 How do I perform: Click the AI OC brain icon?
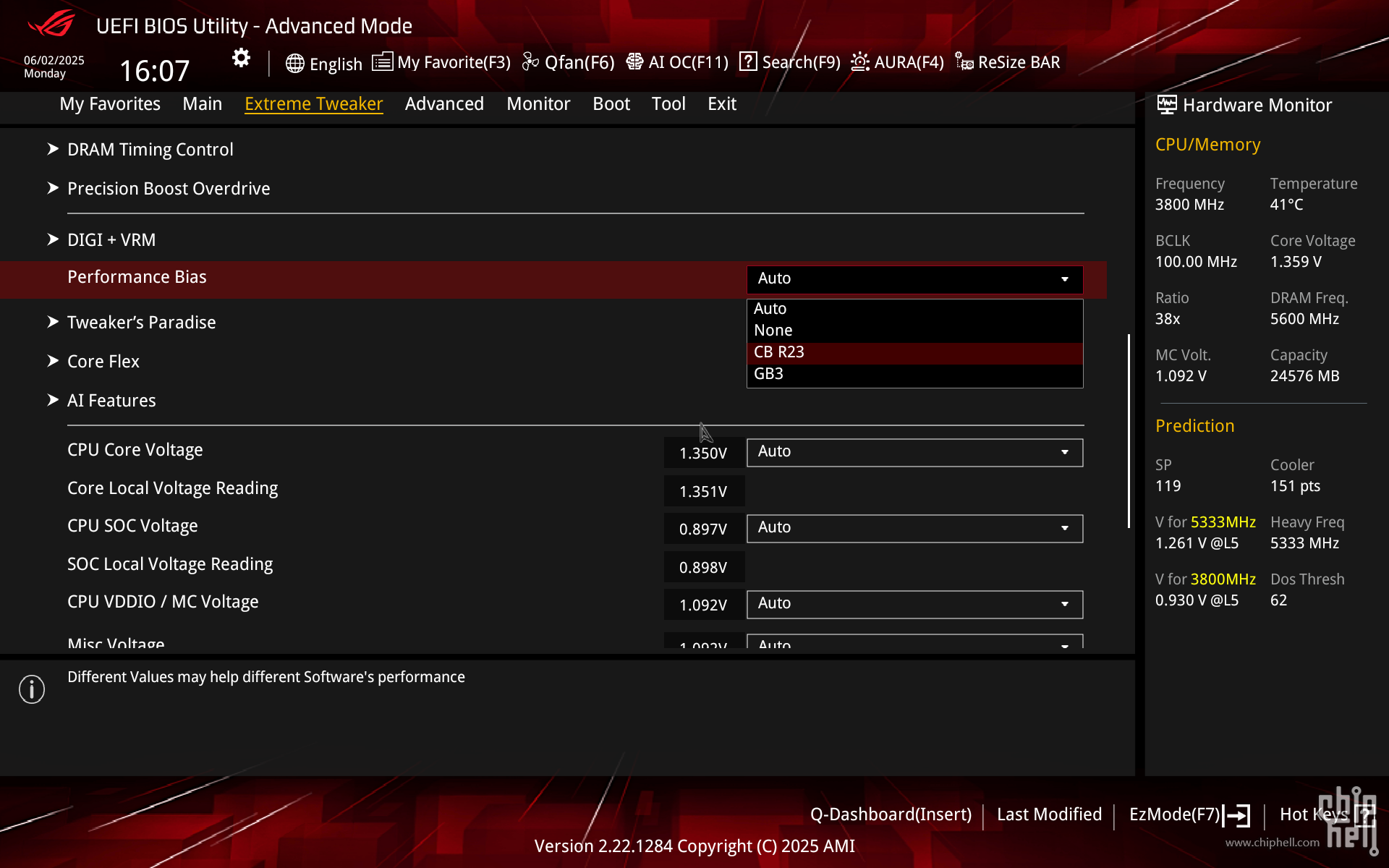[x=634, y=61]
